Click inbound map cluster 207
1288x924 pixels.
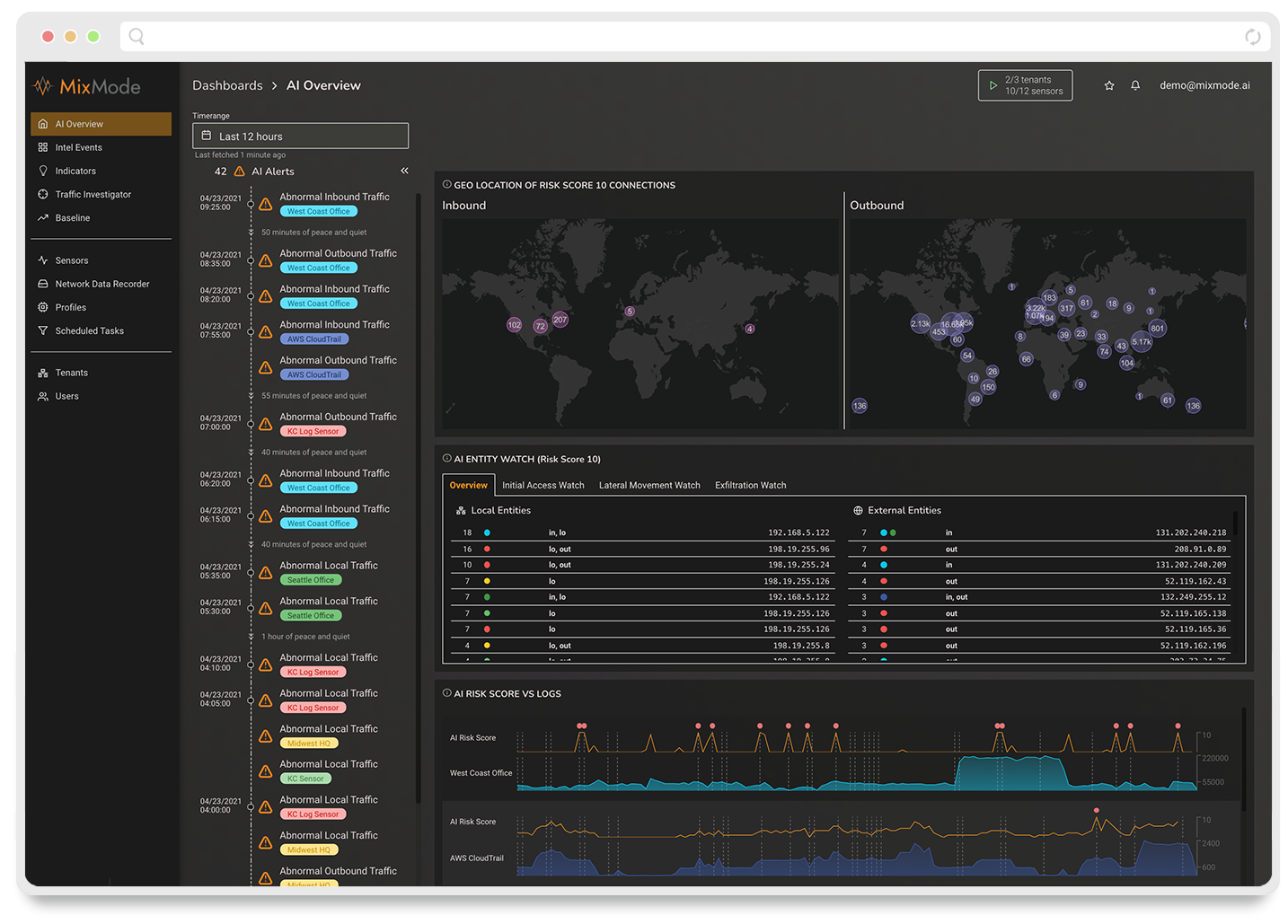(560, 320)
